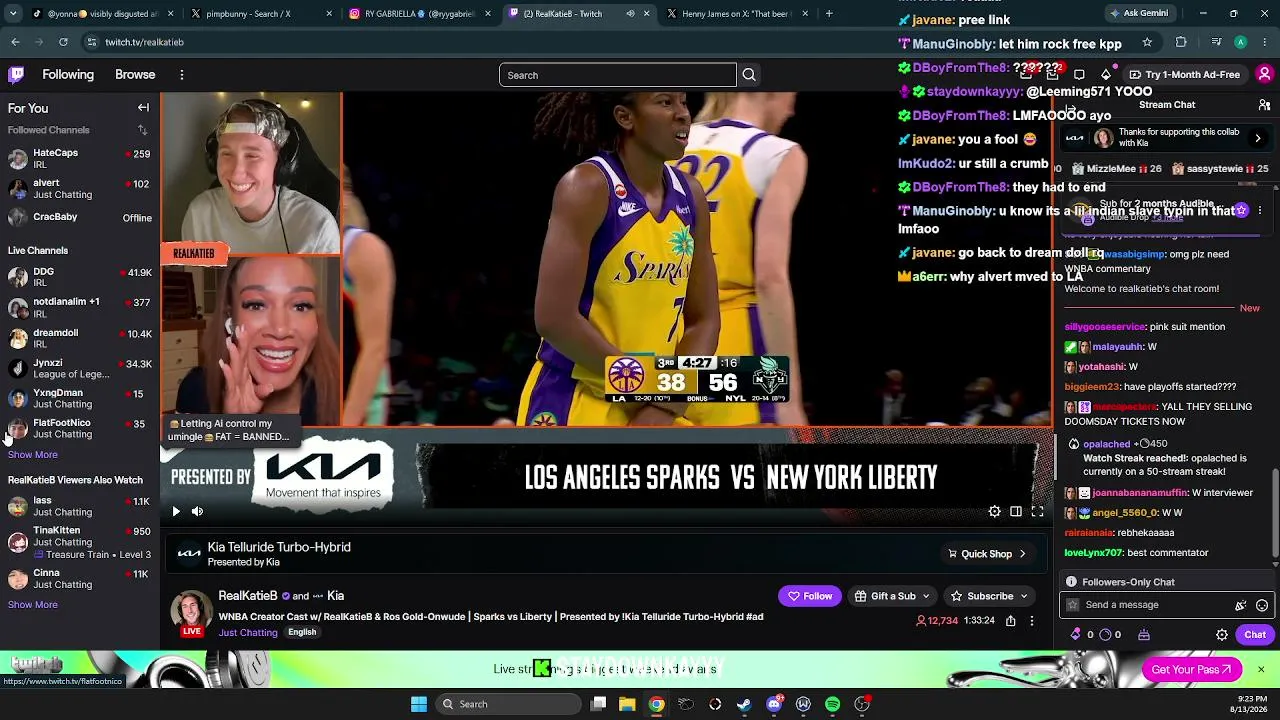
Task: Open File Explorer from the taskbar
Action: (627, 704)
